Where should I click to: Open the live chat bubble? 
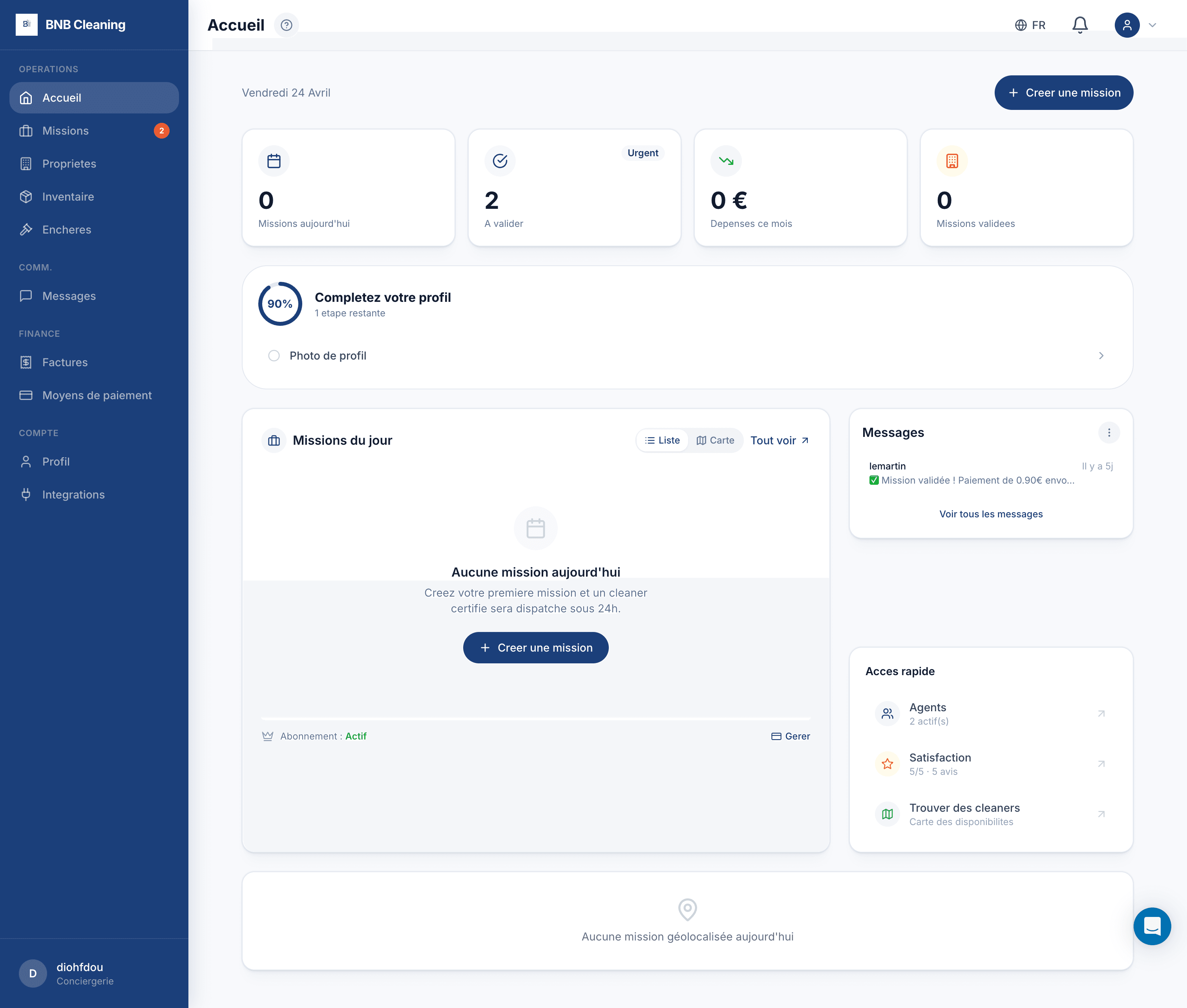point(1153,926)
